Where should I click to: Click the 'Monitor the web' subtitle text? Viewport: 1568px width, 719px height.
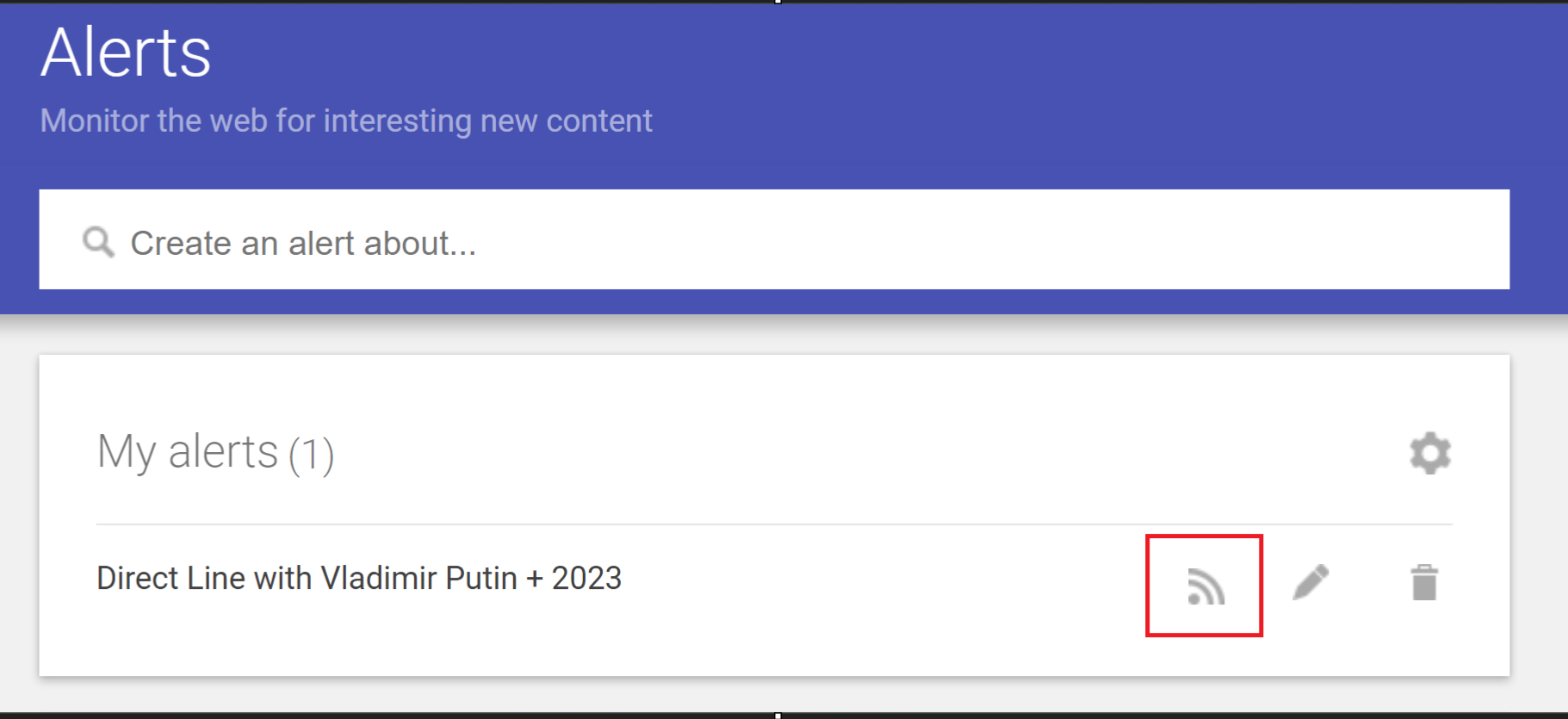346,121
